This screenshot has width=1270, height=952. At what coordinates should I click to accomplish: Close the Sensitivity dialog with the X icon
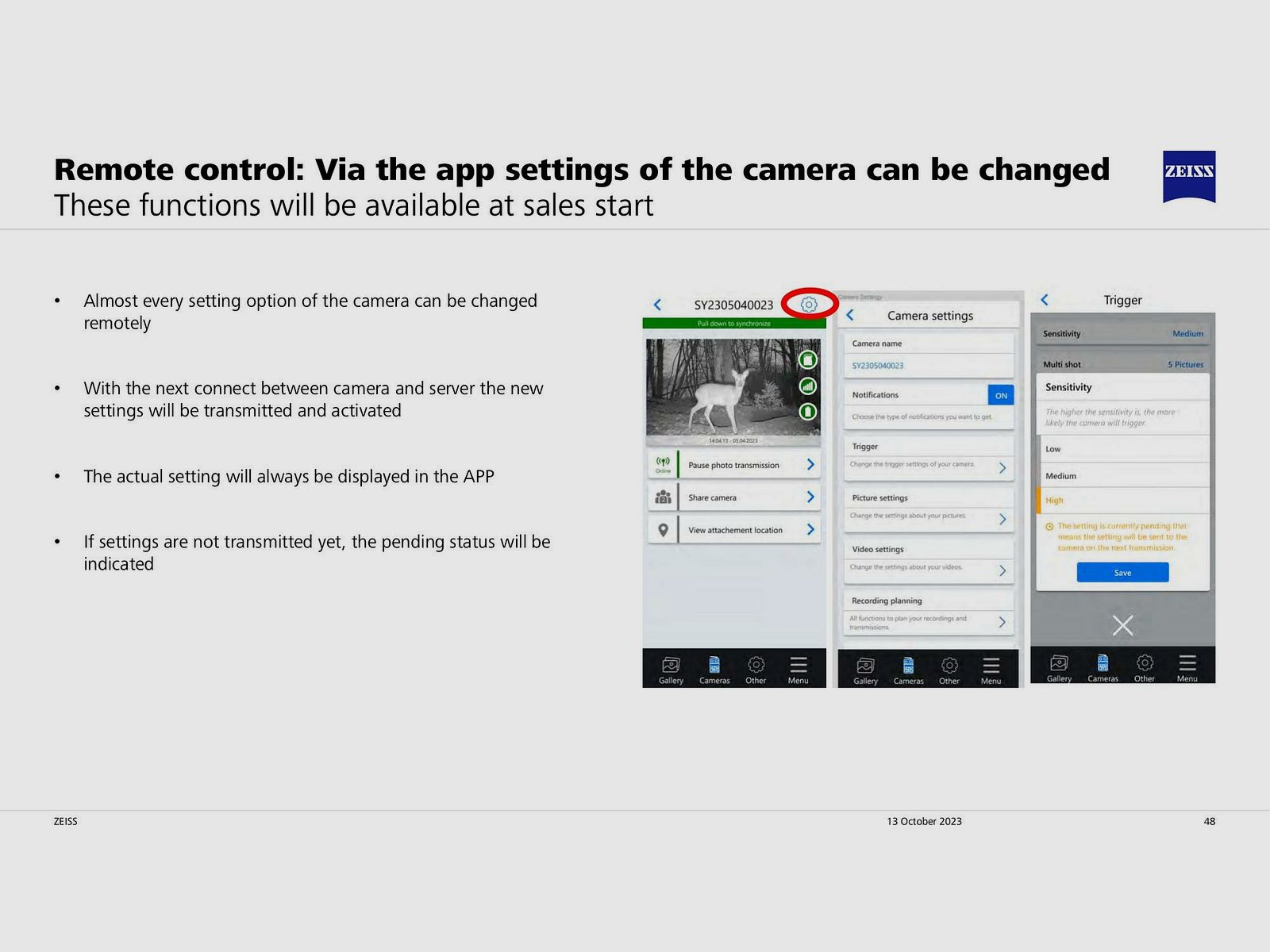[x=1122, y=626]
